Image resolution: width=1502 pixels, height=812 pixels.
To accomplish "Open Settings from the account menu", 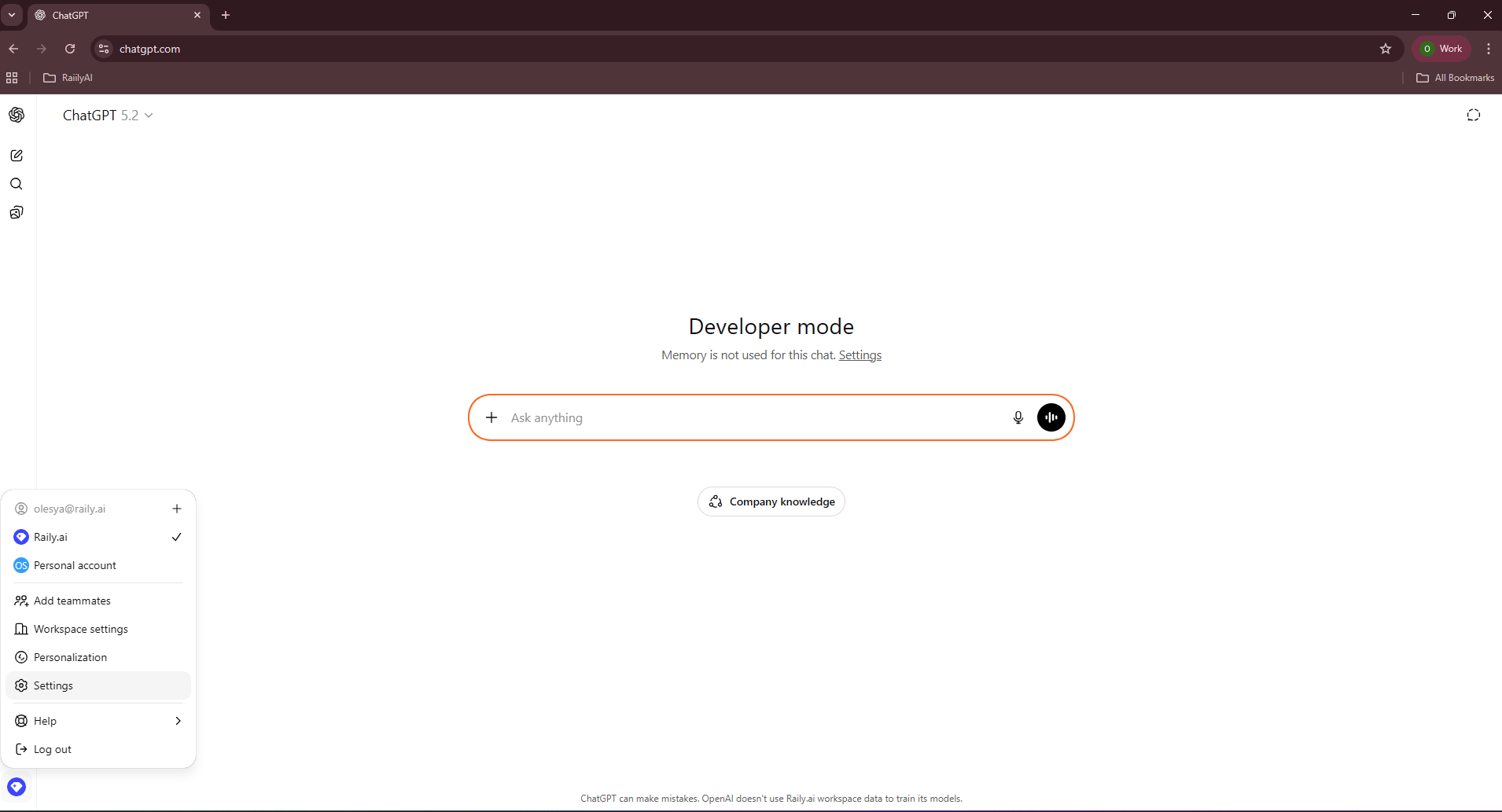I will point(98,685).
